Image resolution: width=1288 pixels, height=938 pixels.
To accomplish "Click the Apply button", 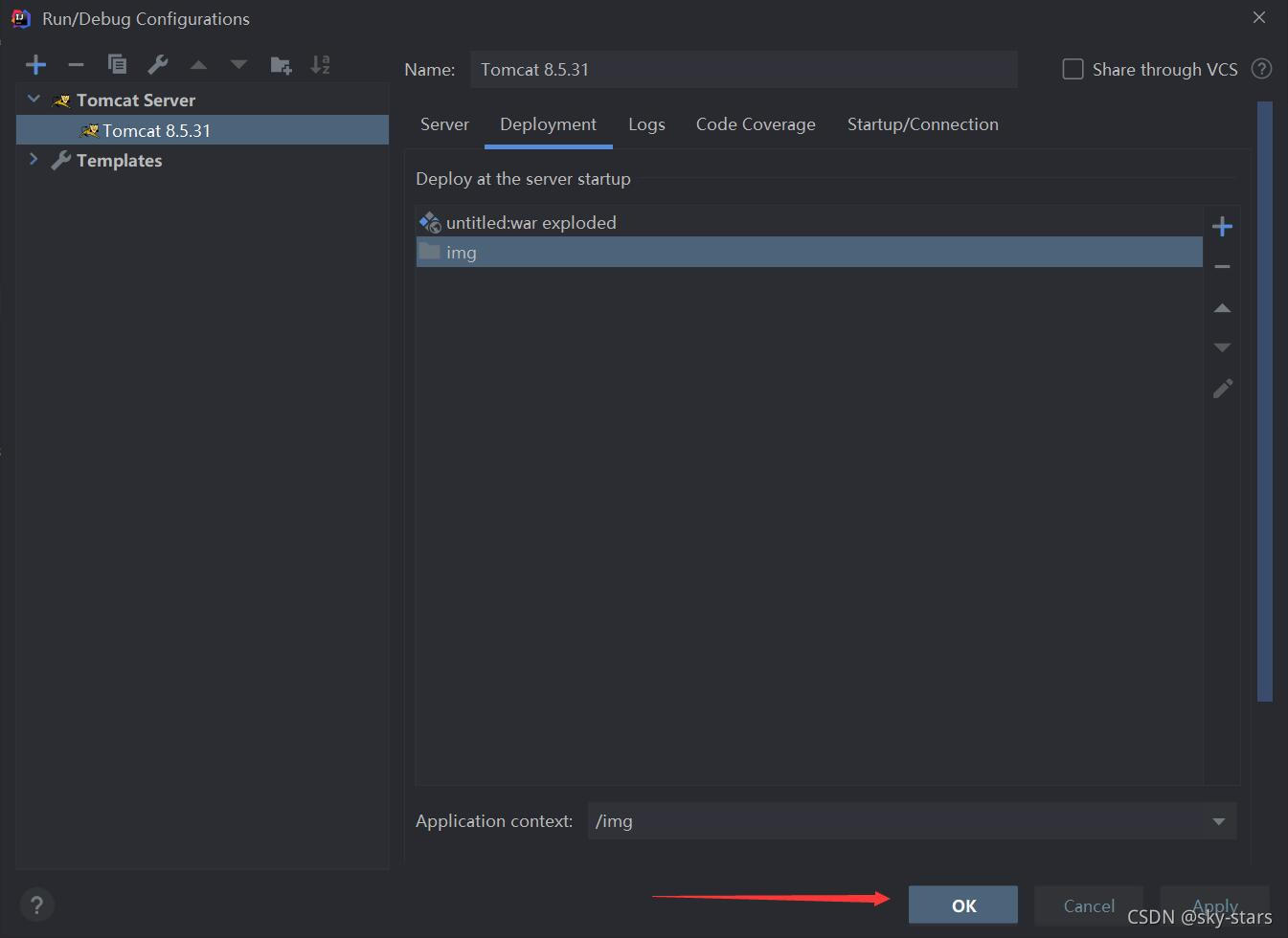I will coord(1214,905).
